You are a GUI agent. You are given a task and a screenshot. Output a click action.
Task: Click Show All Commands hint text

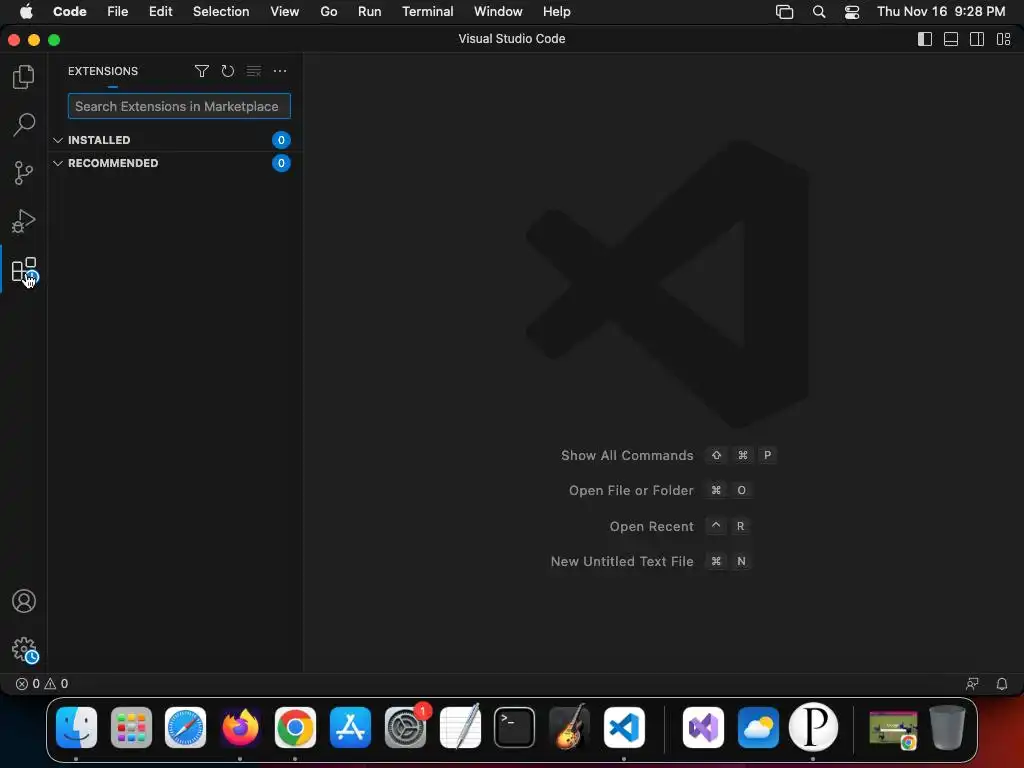(627, 455)
